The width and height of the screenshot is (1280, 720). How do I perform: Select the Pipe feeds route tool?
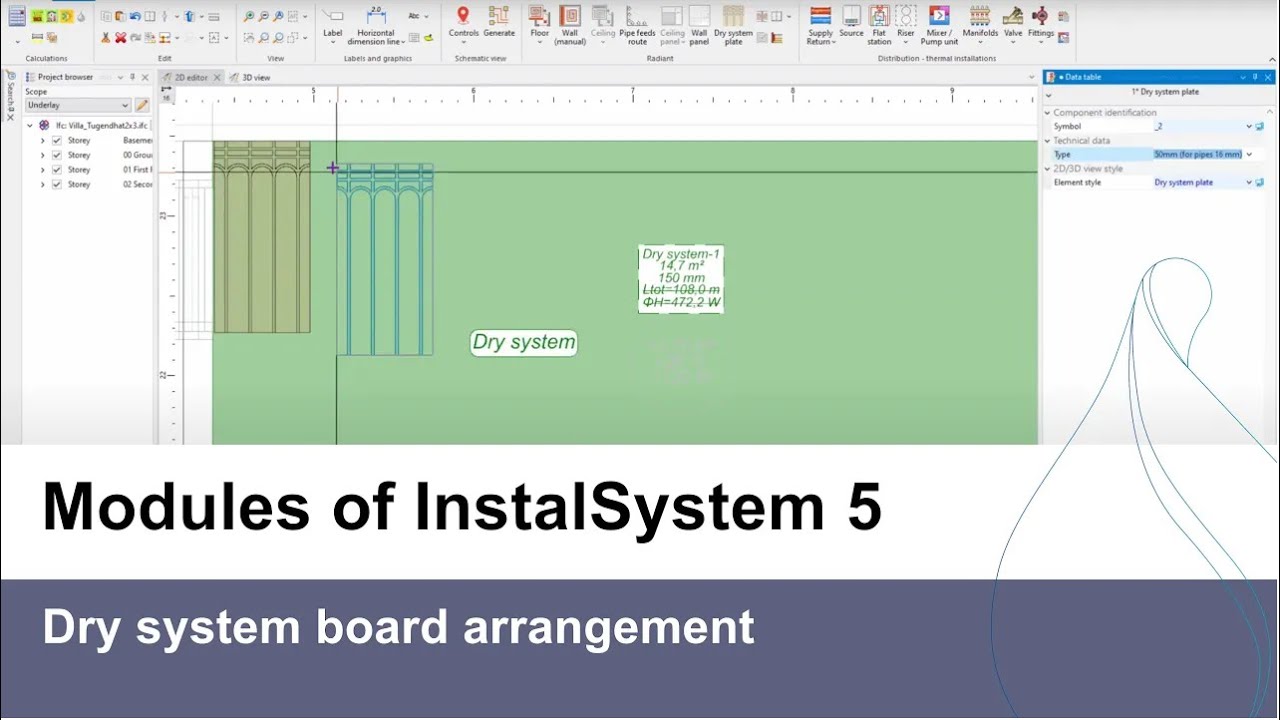(637, 27)
